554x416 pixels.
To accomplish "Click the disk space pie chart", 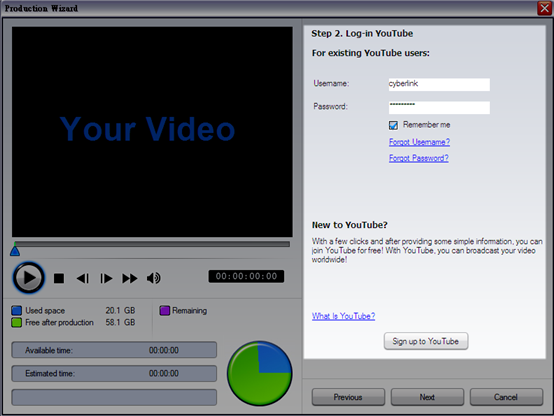I will pyautogui.click(x=259, y=373).
